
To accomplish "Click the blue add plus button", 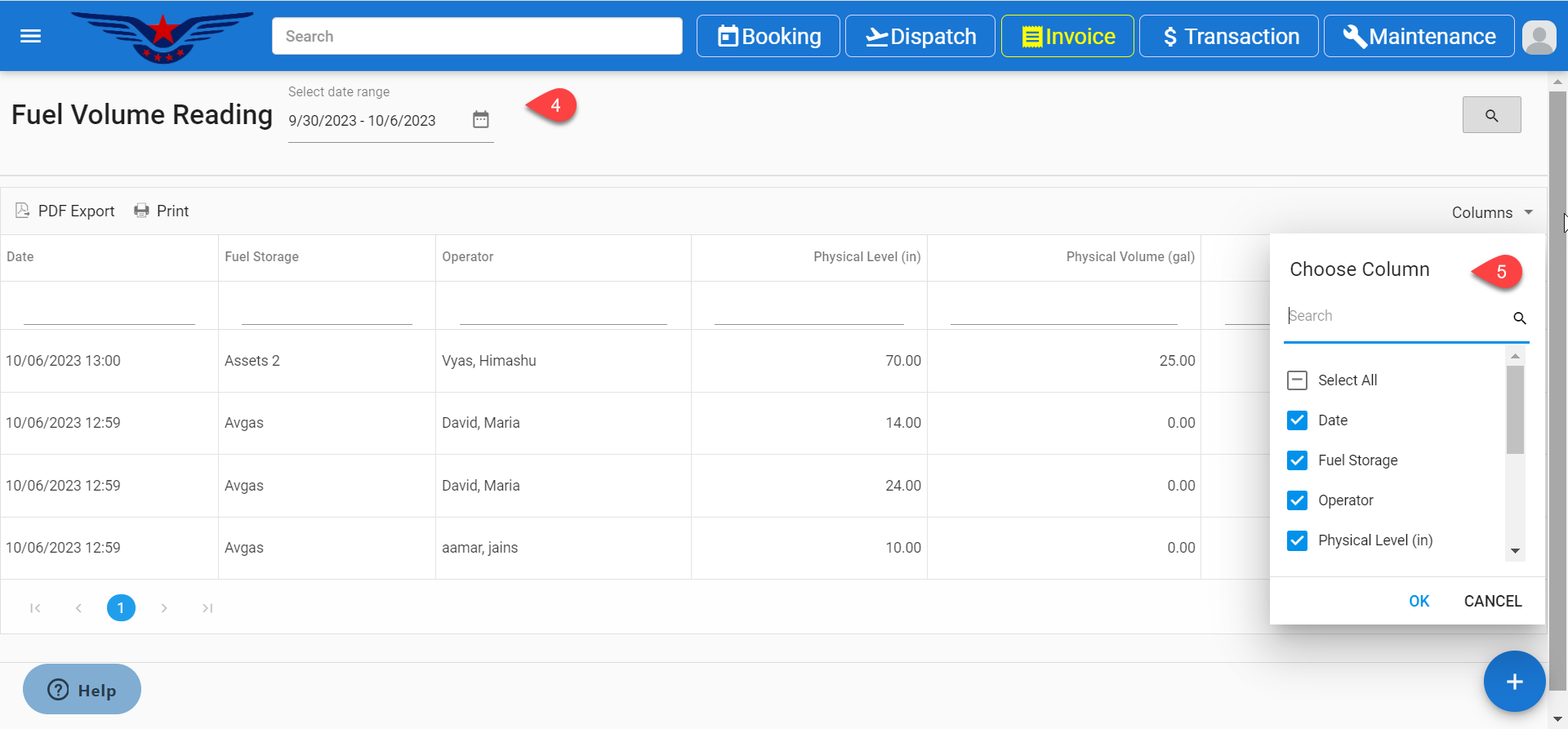I will (1513, 682).
